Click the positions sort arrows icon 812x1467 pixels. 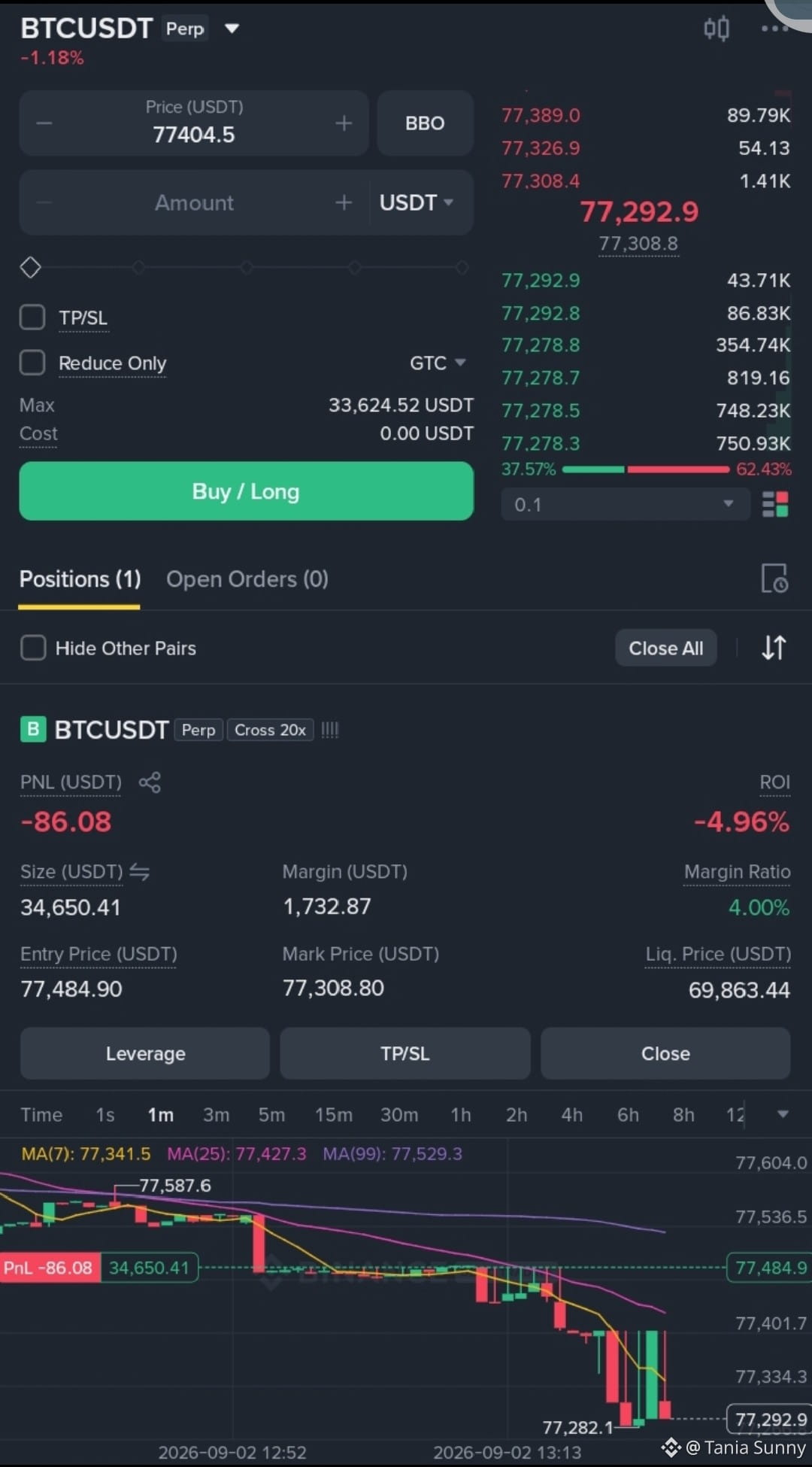774,648
